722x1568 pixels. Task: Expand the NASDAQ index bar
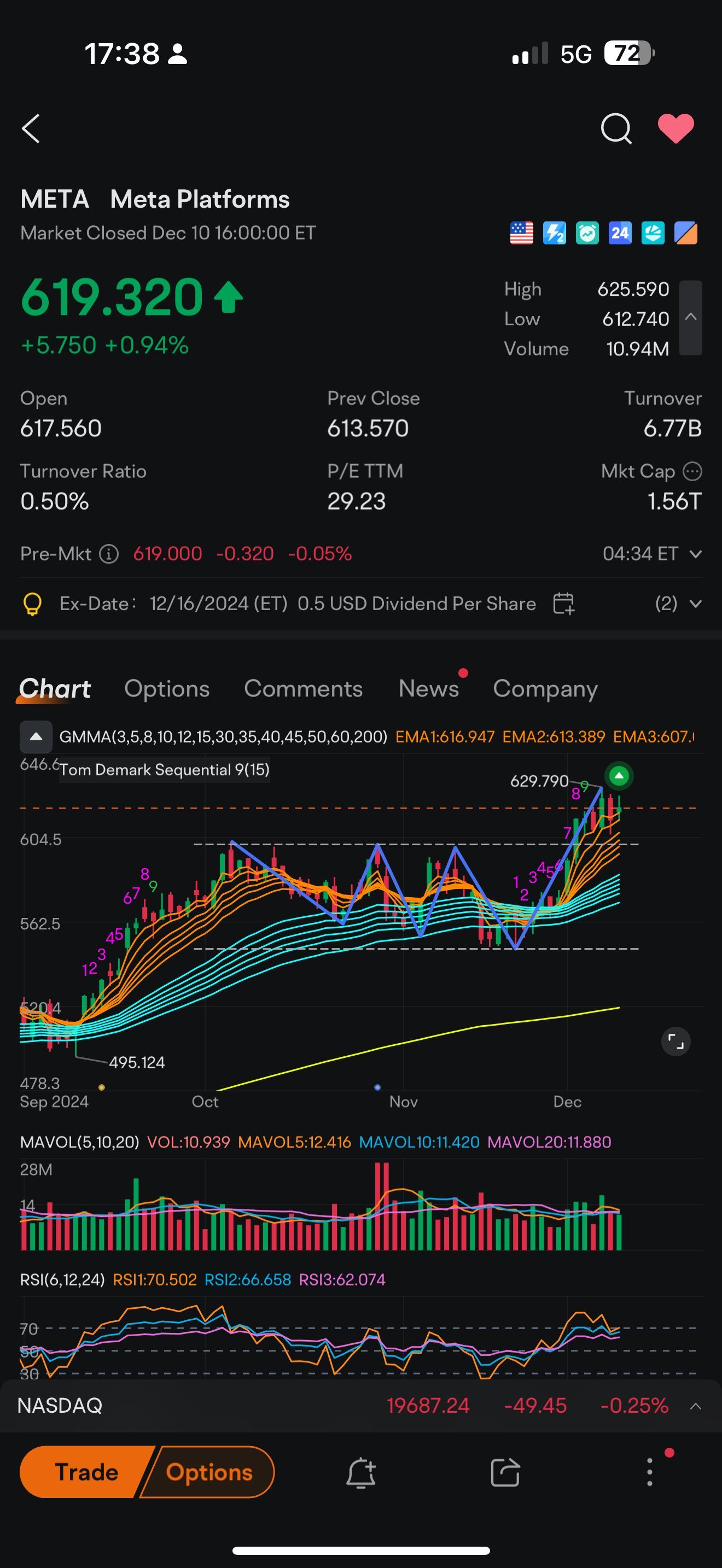[696, 1406]
